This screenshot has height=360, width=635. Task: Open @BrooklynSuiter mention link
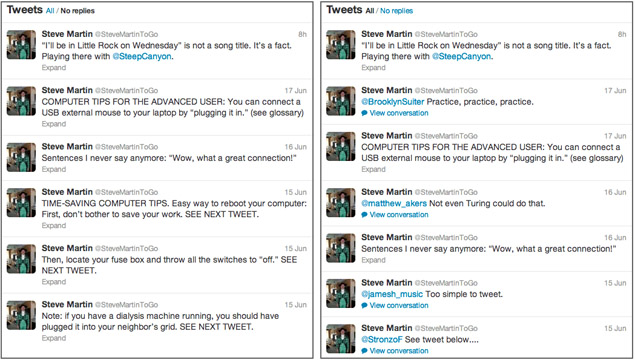pyautogui.click(x=393, y=102)
